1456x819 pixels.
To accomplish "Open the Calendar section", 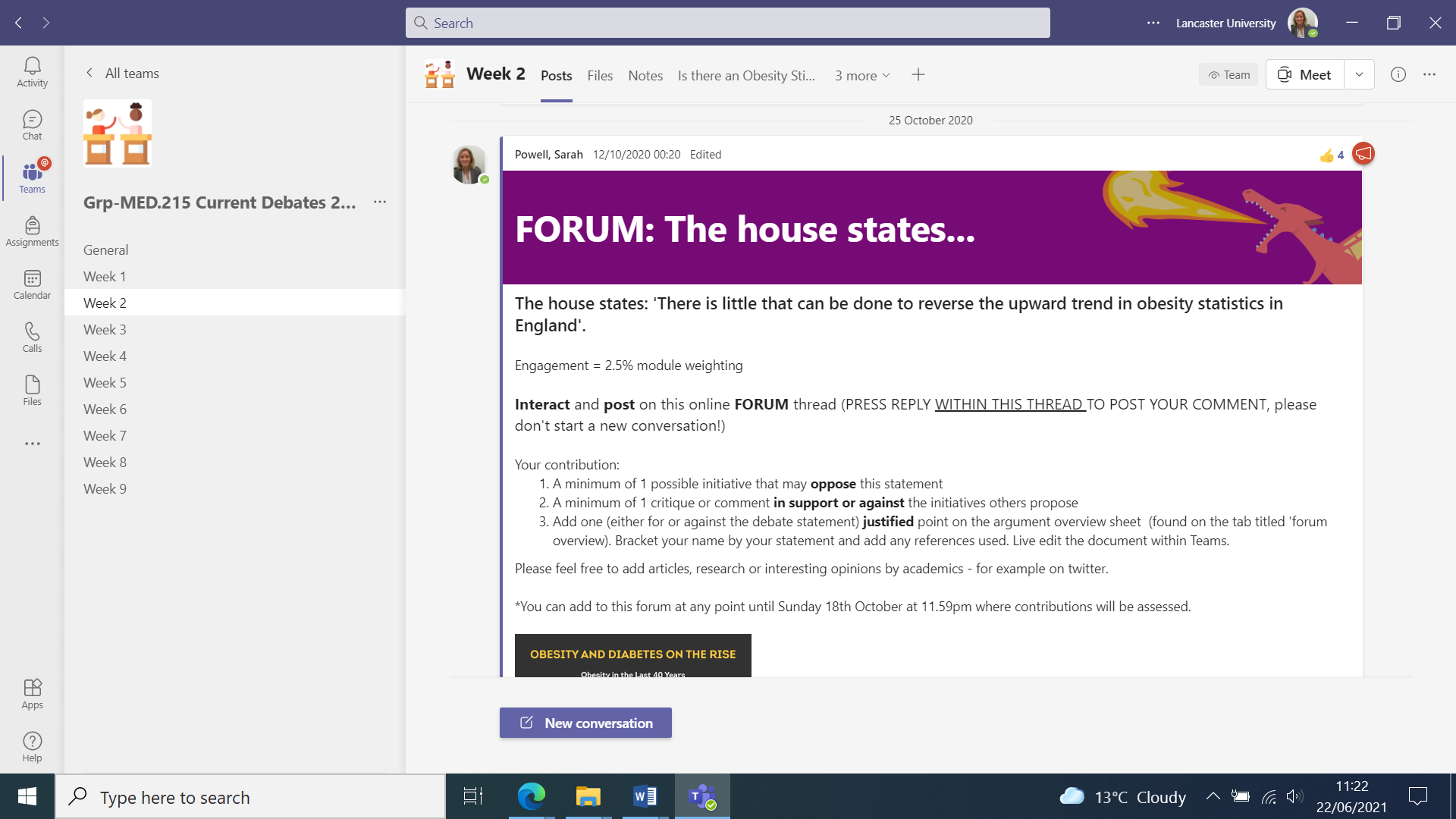I will (x=32, y=284).
